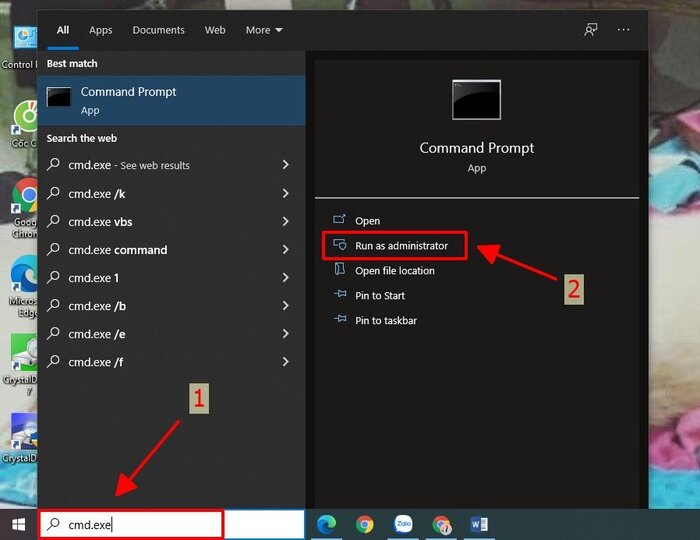Click search magnifier icon beside cmd.exe /f
Screen dimensions: 700x540
[54, 361]
